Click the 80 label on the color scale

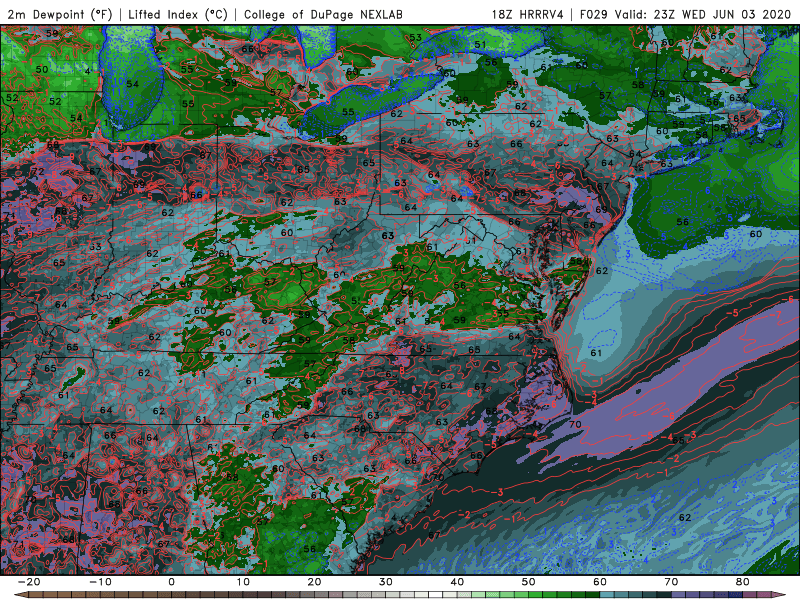(x=743, y=582)
